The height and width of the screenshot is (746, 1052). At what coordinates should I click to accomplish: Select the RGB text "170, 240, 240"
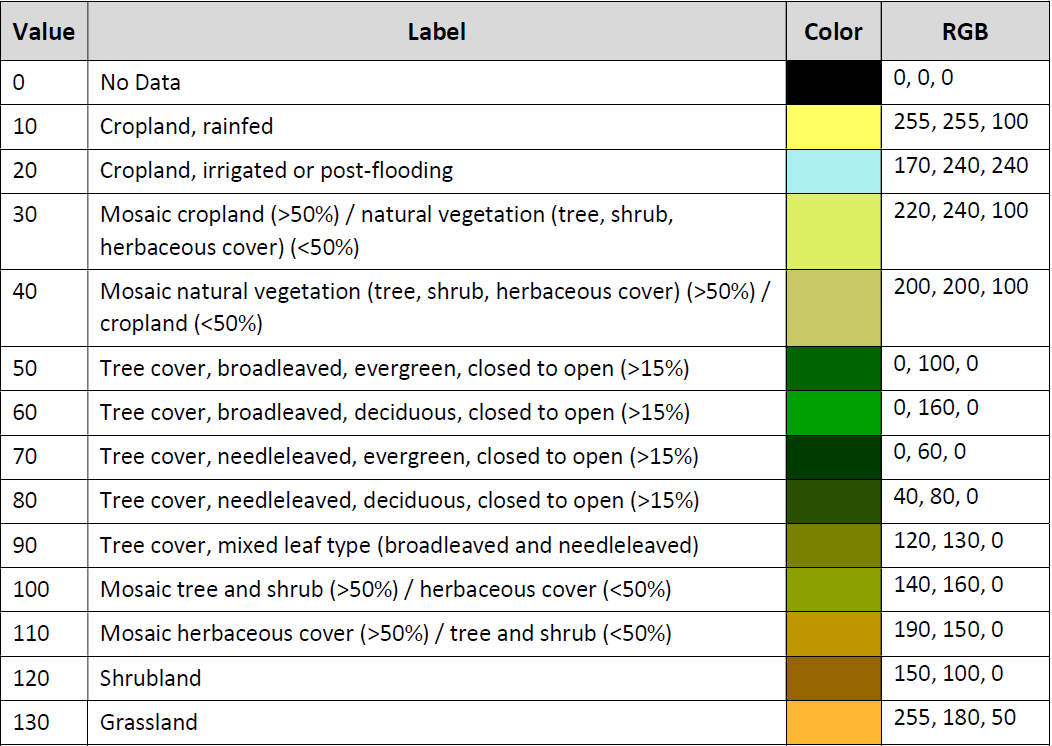click(961, 166)
